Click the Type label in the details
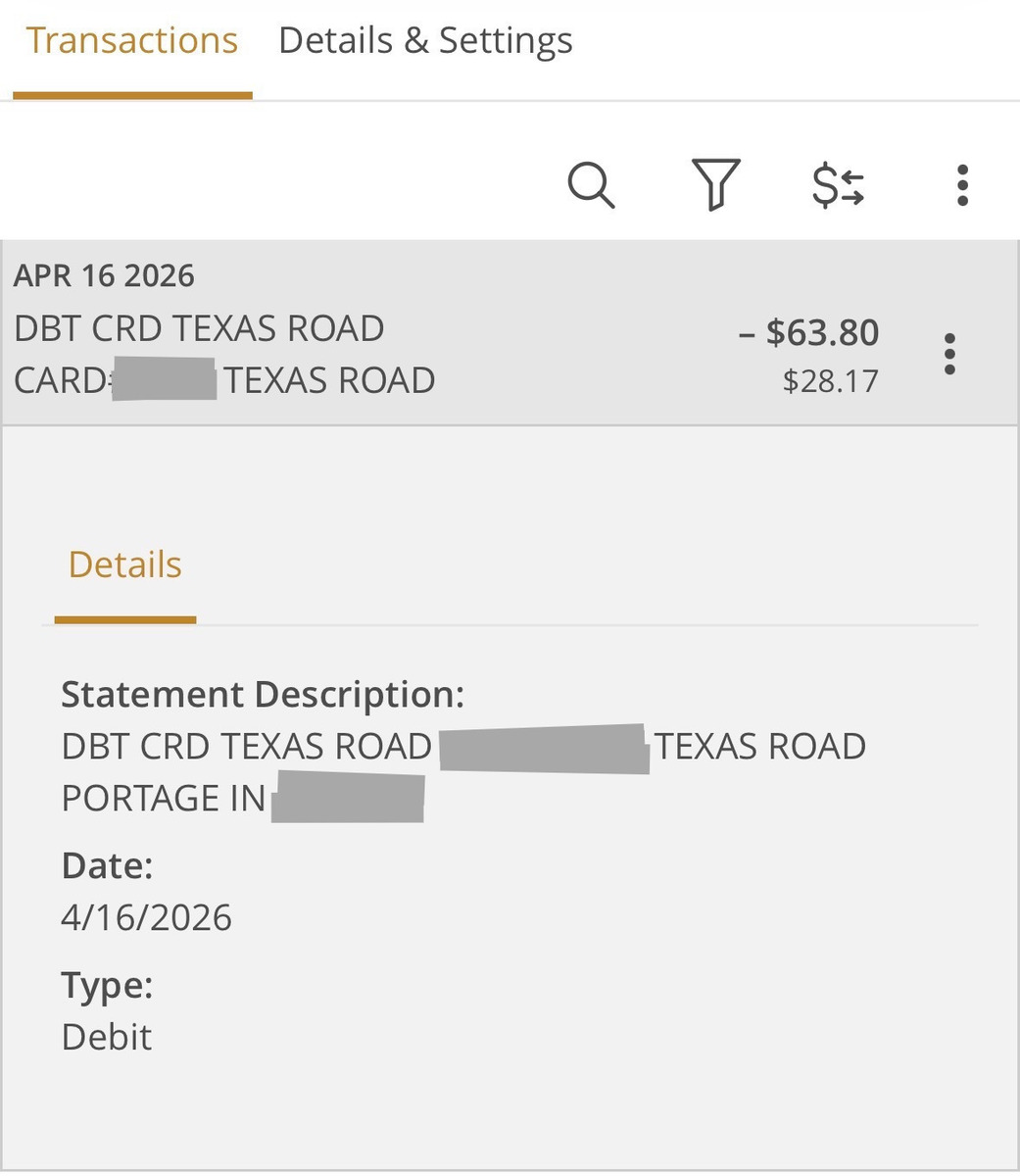This screenshot has width=1020, height=1176. [107, 985]
